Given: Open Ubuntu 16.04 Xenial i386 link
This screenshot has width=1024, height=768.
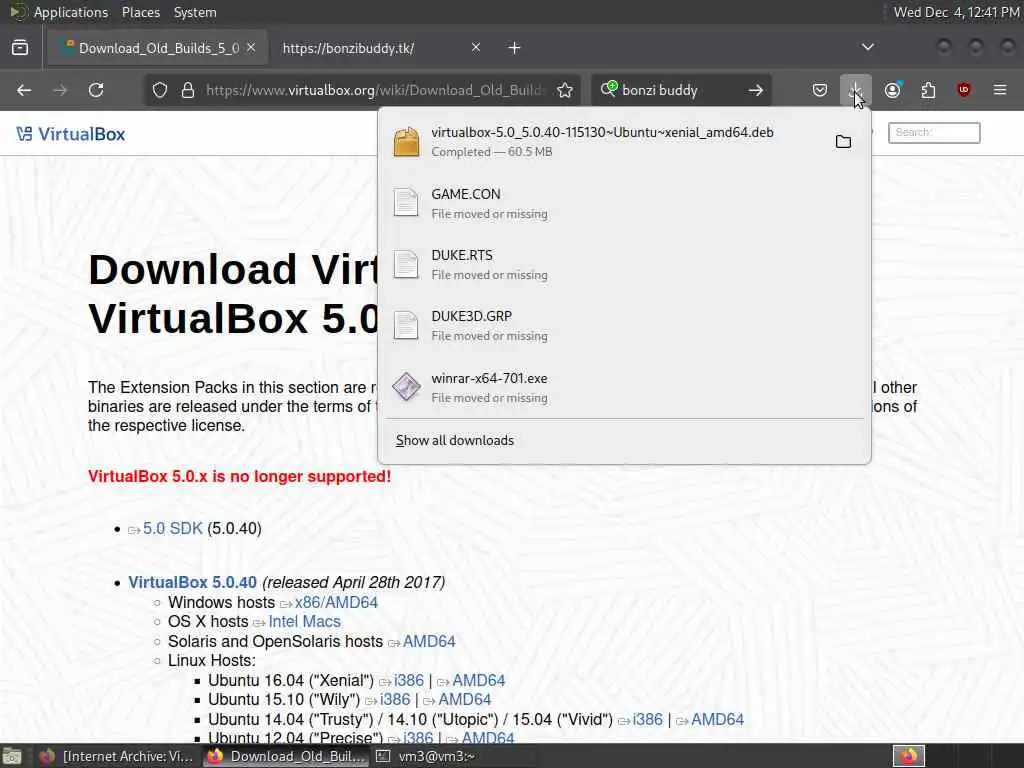Looking at the screenshot, I should (x=409, y=680).
